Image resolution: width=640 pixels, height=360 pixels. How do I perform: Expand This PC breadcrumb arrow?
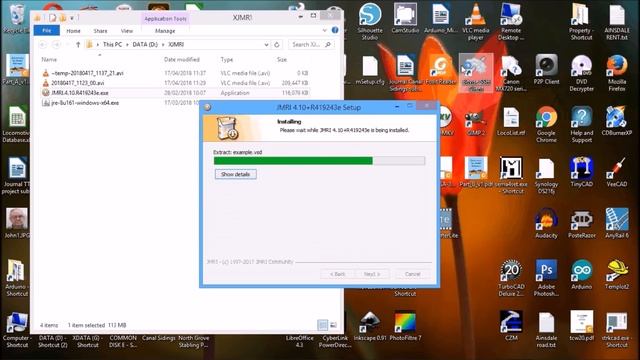tap(127, 44)
